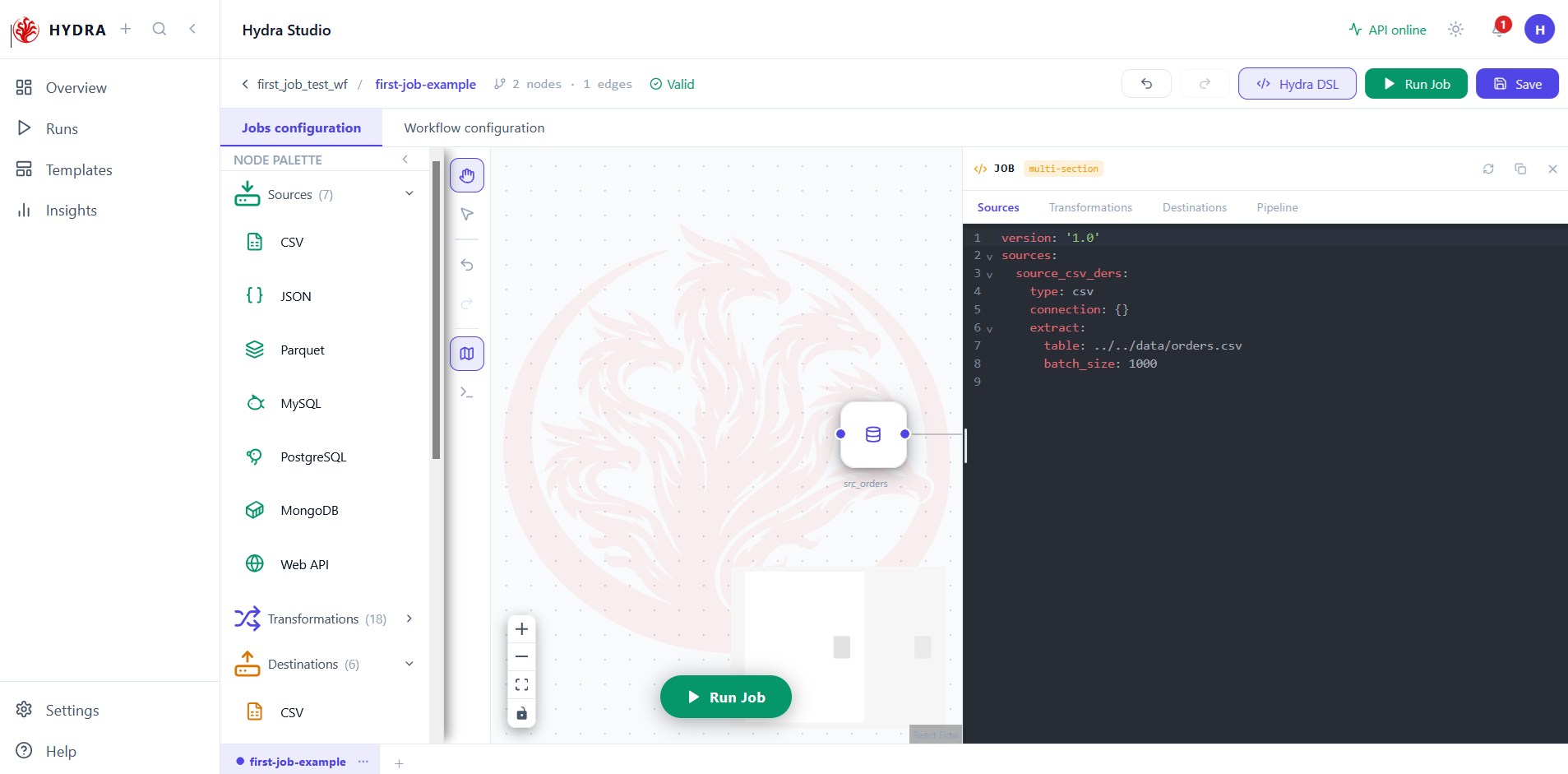Expand the Transformations section in the palette
This screenshot has width=1568, height=774.
click(x=409, y=619)
